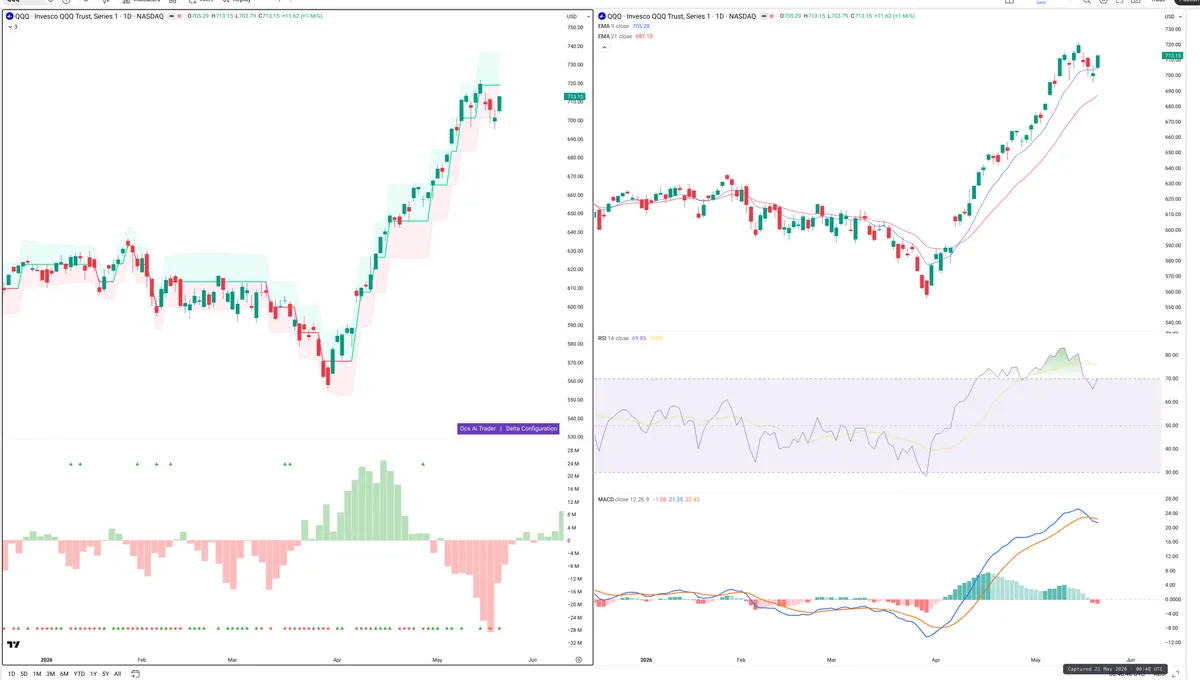Click the TradingView logo in left chart
1200x680 pixels.
[14, 645]
